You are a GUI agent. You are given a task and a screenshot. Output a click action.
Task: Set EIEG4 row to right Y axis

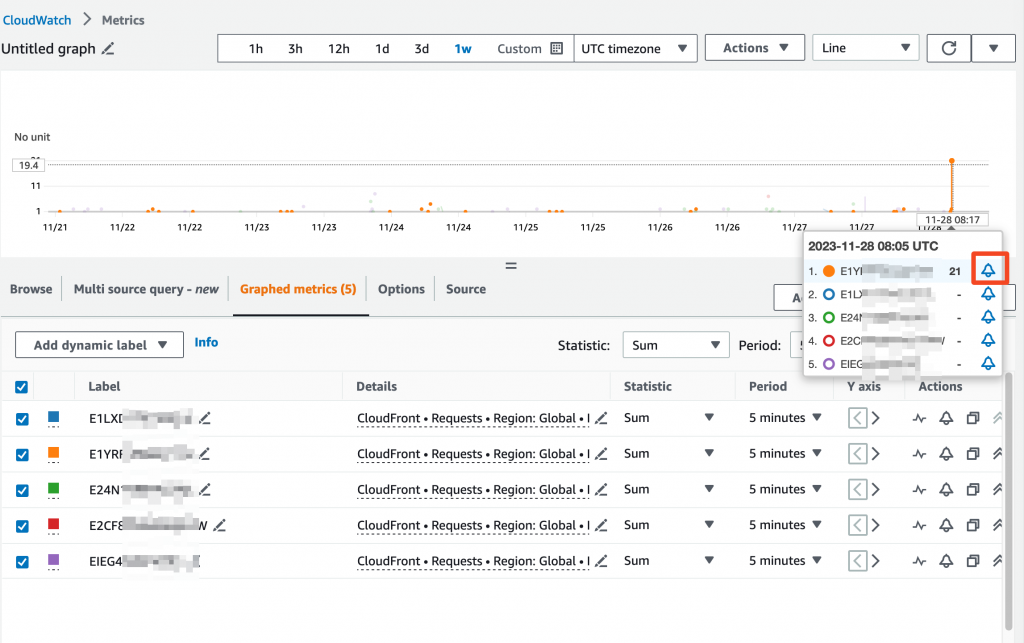click(x=876, y=561)
